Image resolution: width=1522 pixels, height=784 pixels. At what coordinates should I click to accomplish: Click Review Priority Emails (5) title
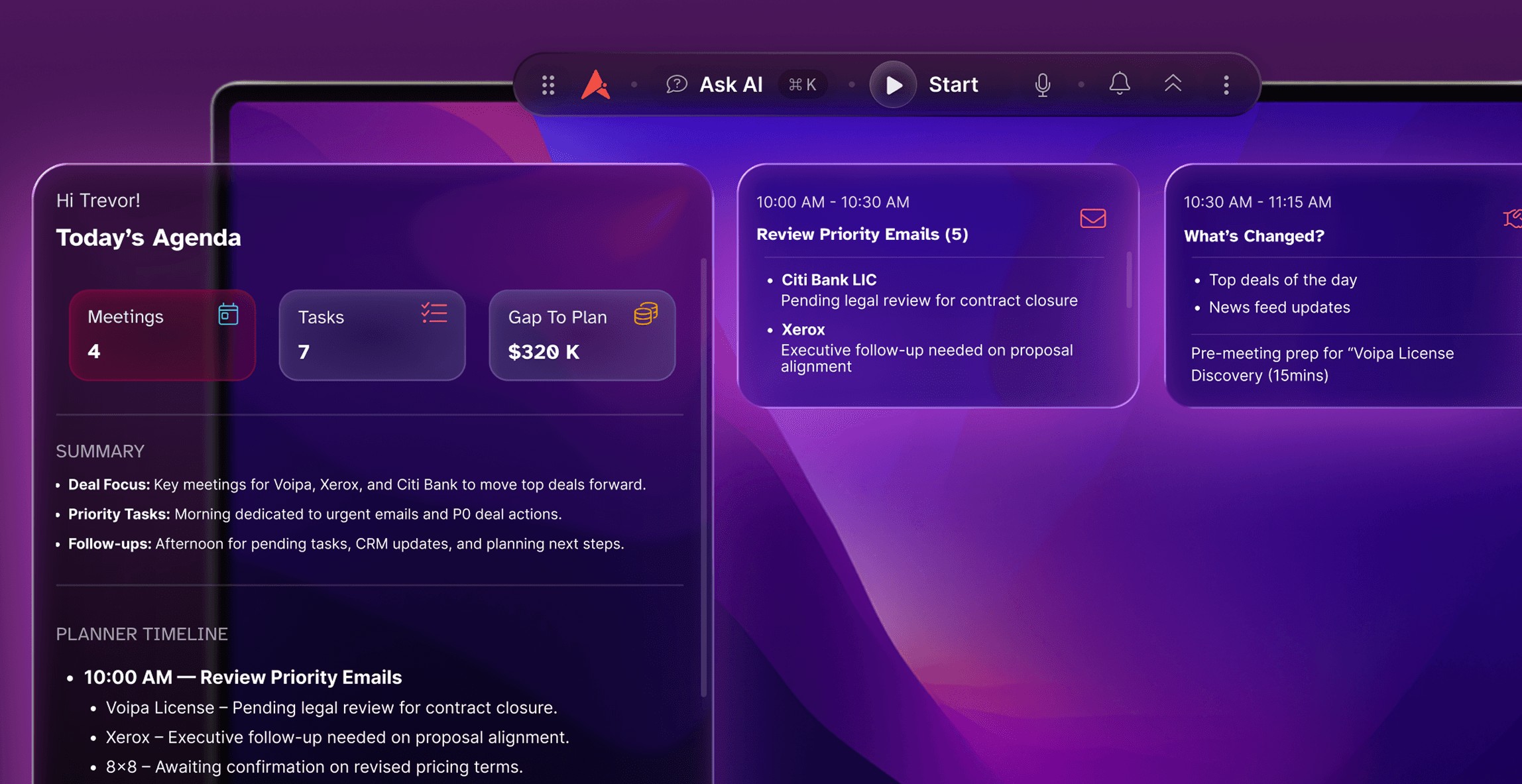pos(862,234)
